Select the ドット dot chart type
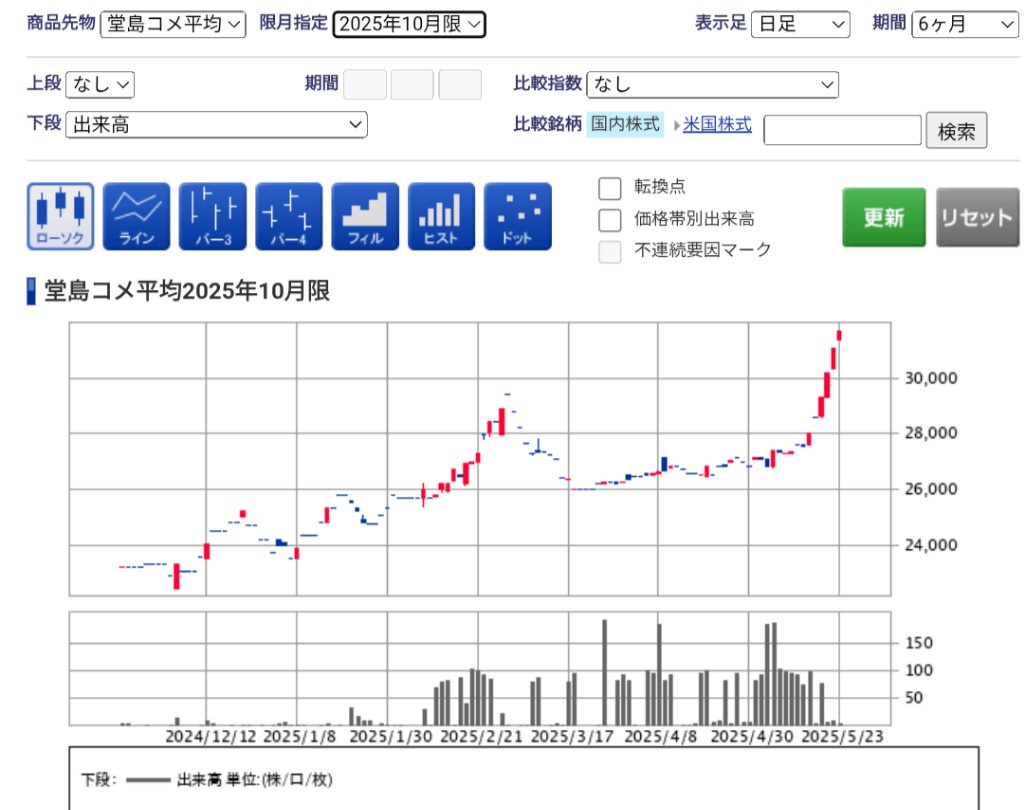This screenshot has width=1024, height=810. click(x=518, y=216)
